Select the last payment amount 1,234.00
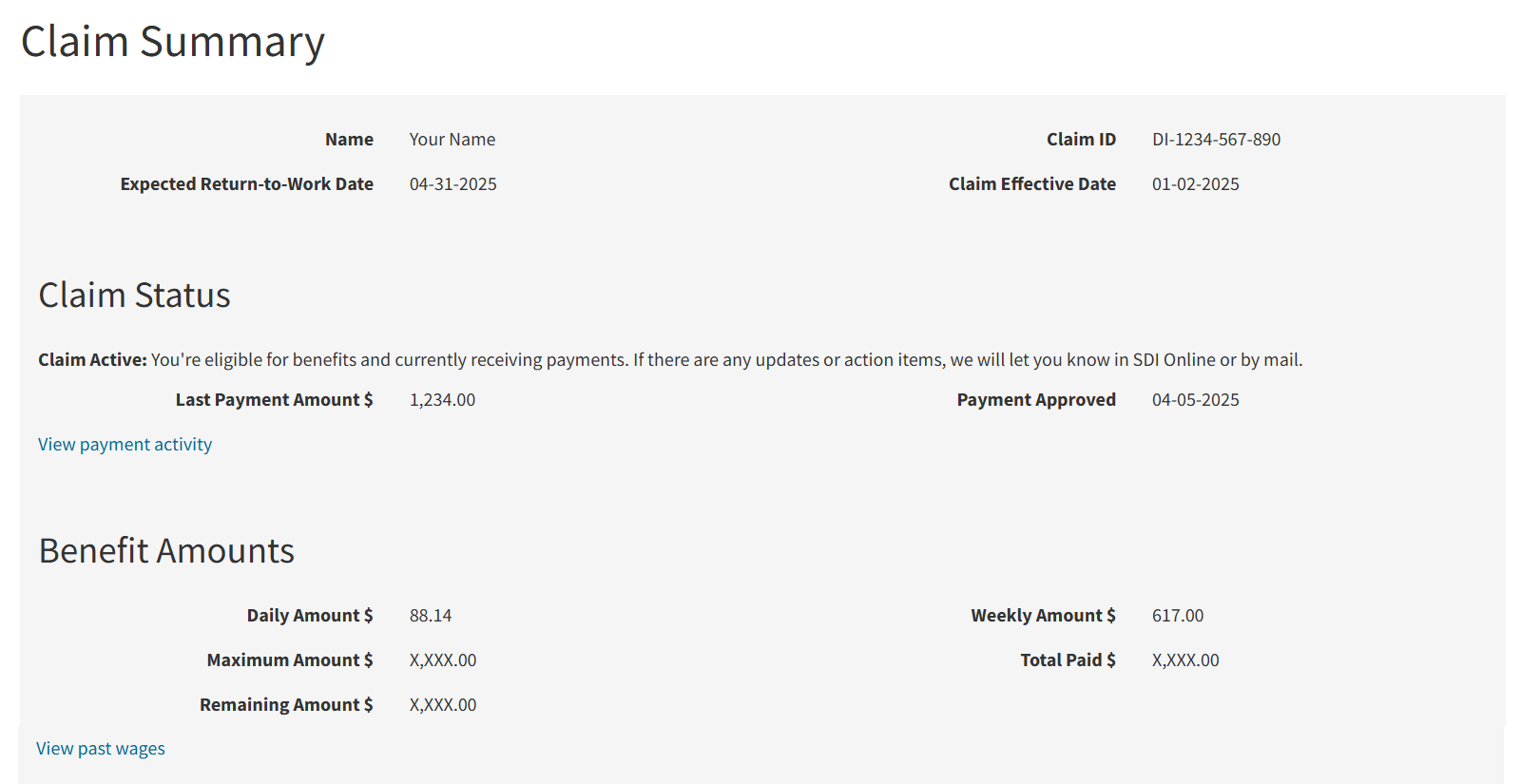Image resolution: width=1521 pixels, height=784 pixels. click(x=442, y=400)
